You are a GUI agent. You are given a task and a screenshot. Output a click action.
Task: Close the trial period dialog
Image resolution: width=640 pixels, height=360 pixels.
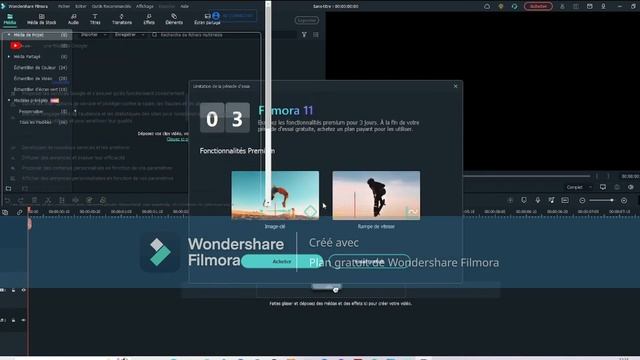[456, 86]
